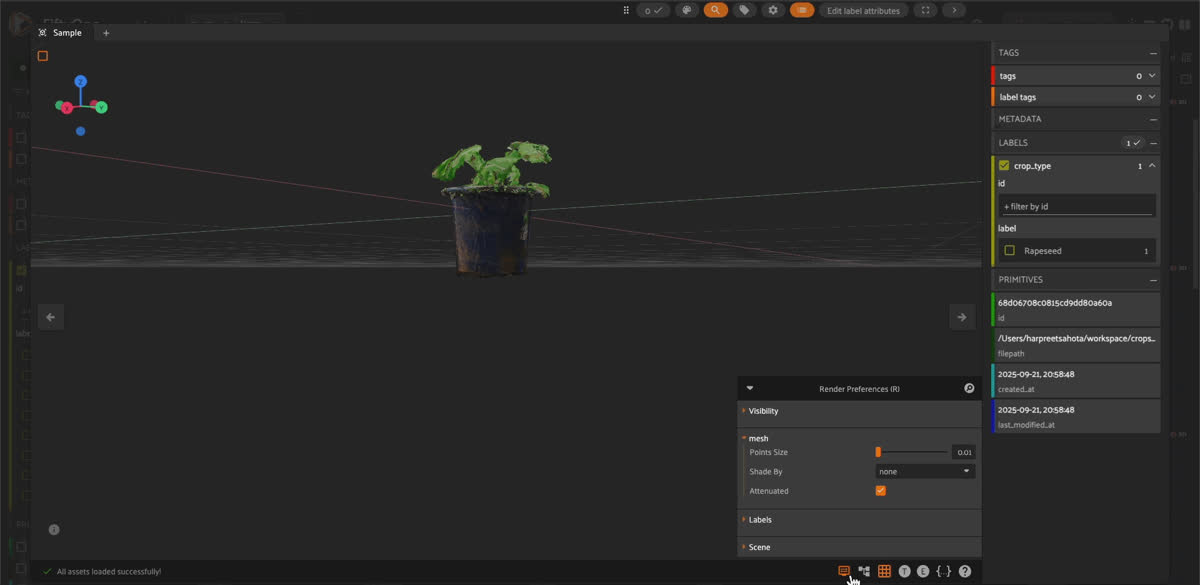Collapse the crop_type field chevron

click(x=1152, y=166)
